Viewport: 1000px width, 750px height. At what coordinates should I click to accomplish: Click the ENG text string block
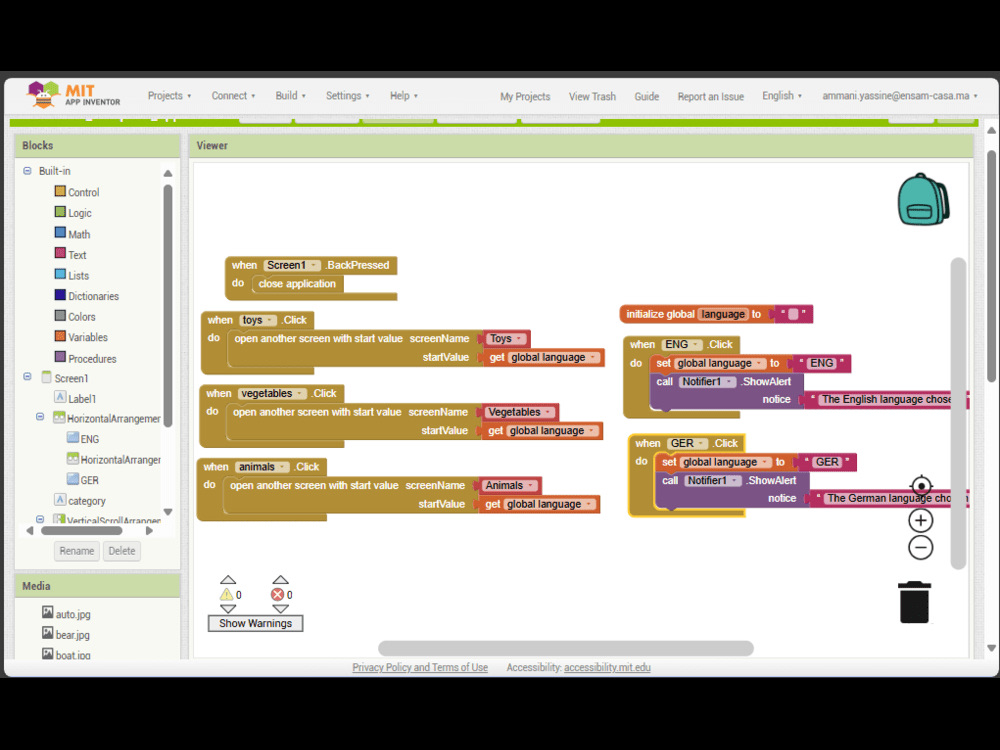pyautogui.click(x=822, y=363)
